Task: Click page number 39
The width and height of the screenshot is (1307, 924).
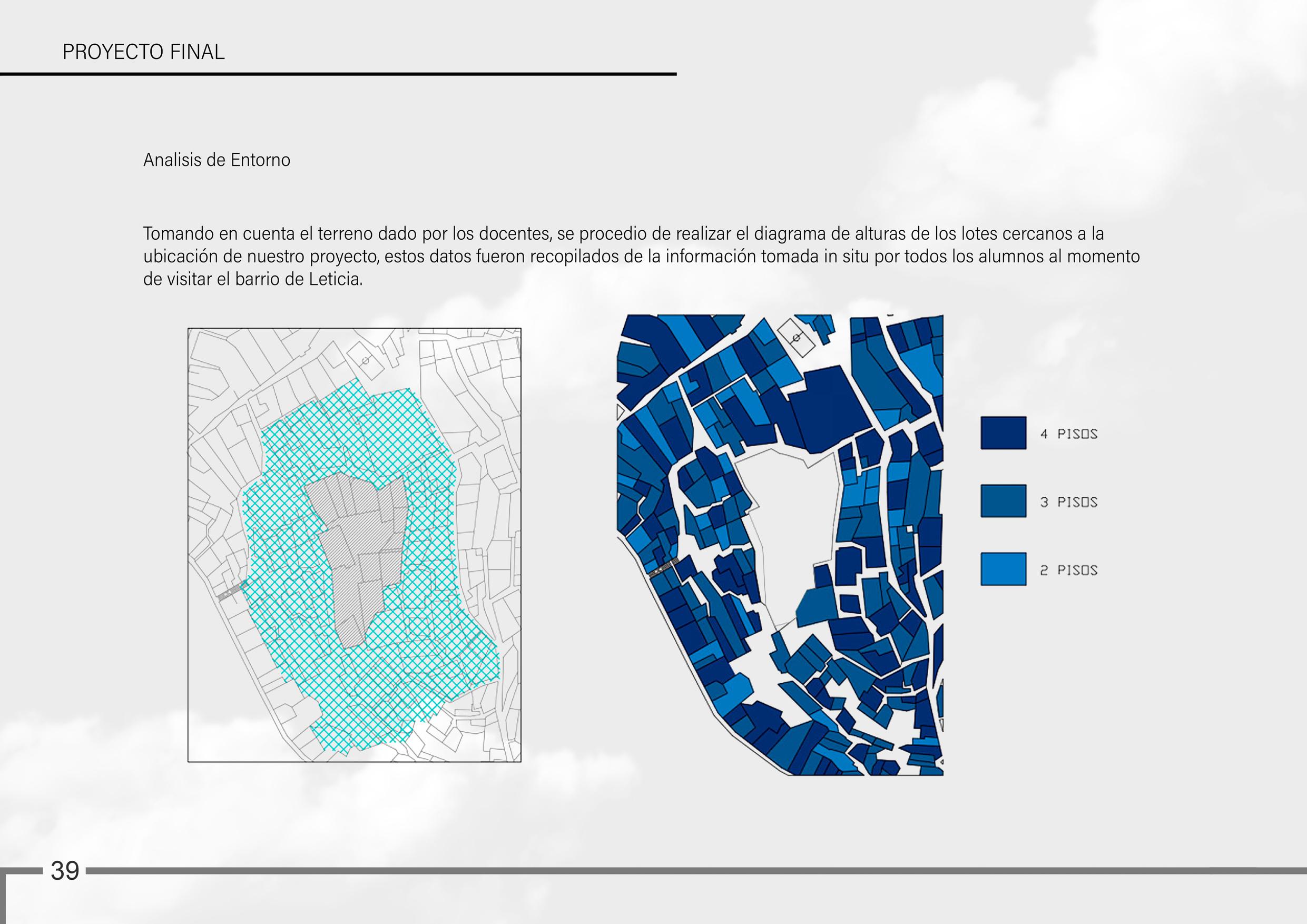Action: tap(65, 871)
